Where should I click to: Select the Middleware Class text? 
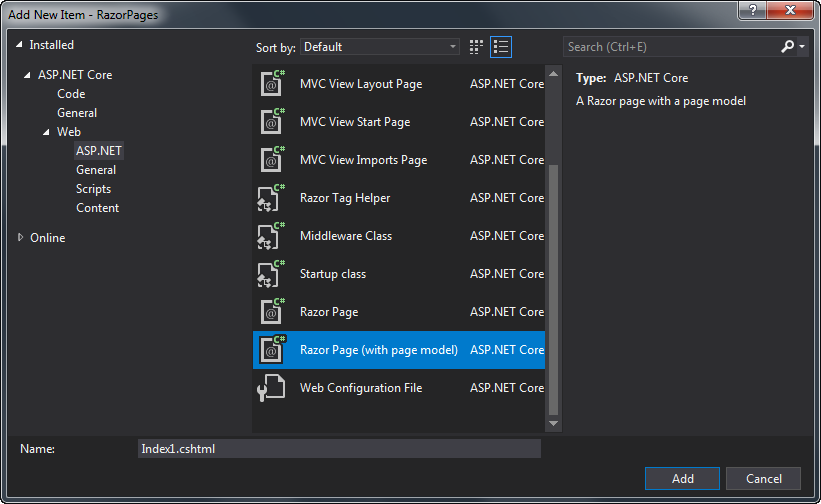[346, 236]
